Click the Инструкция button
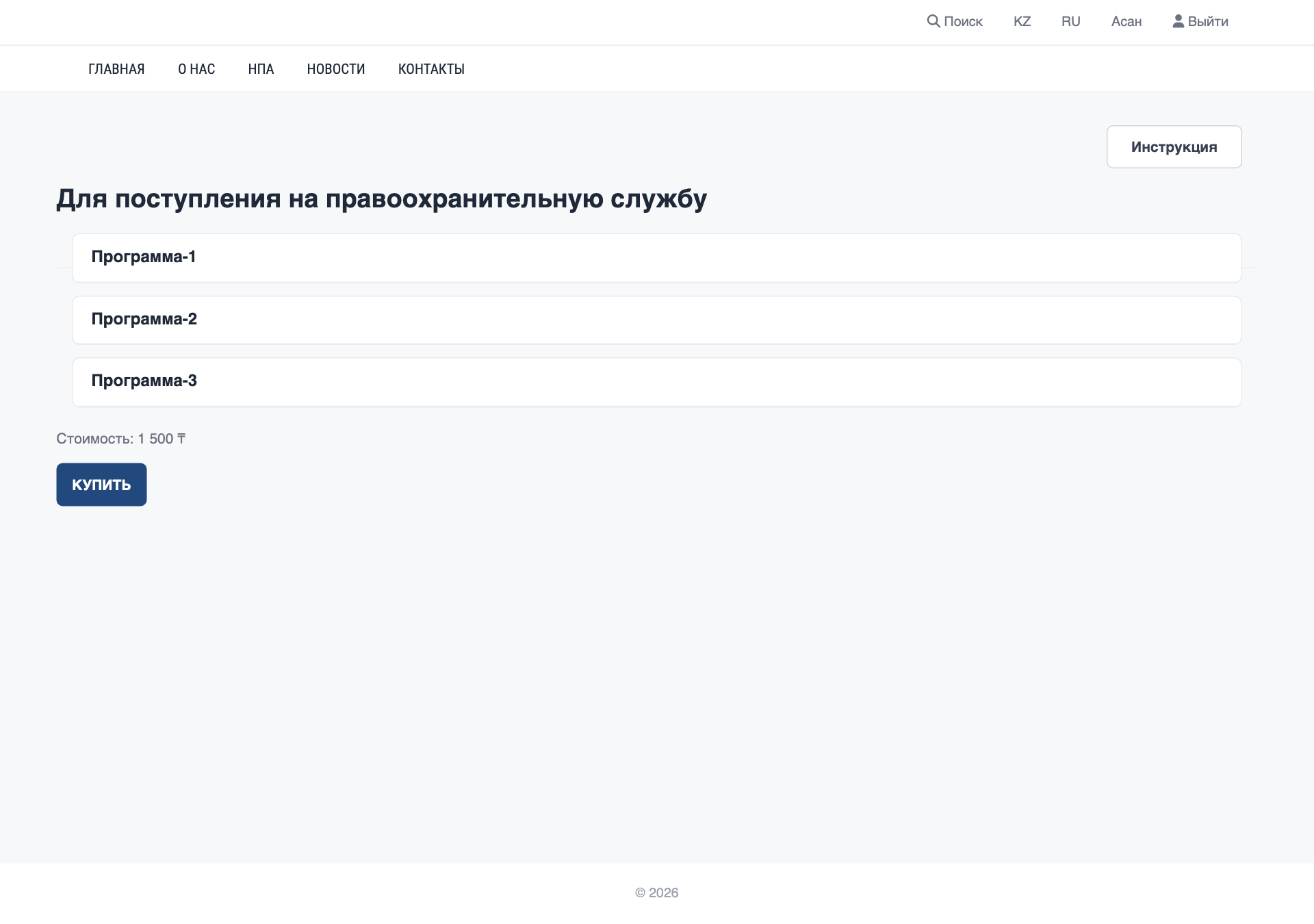The width and height of the screenshot is (1314, 924). tap(1174, 147)
